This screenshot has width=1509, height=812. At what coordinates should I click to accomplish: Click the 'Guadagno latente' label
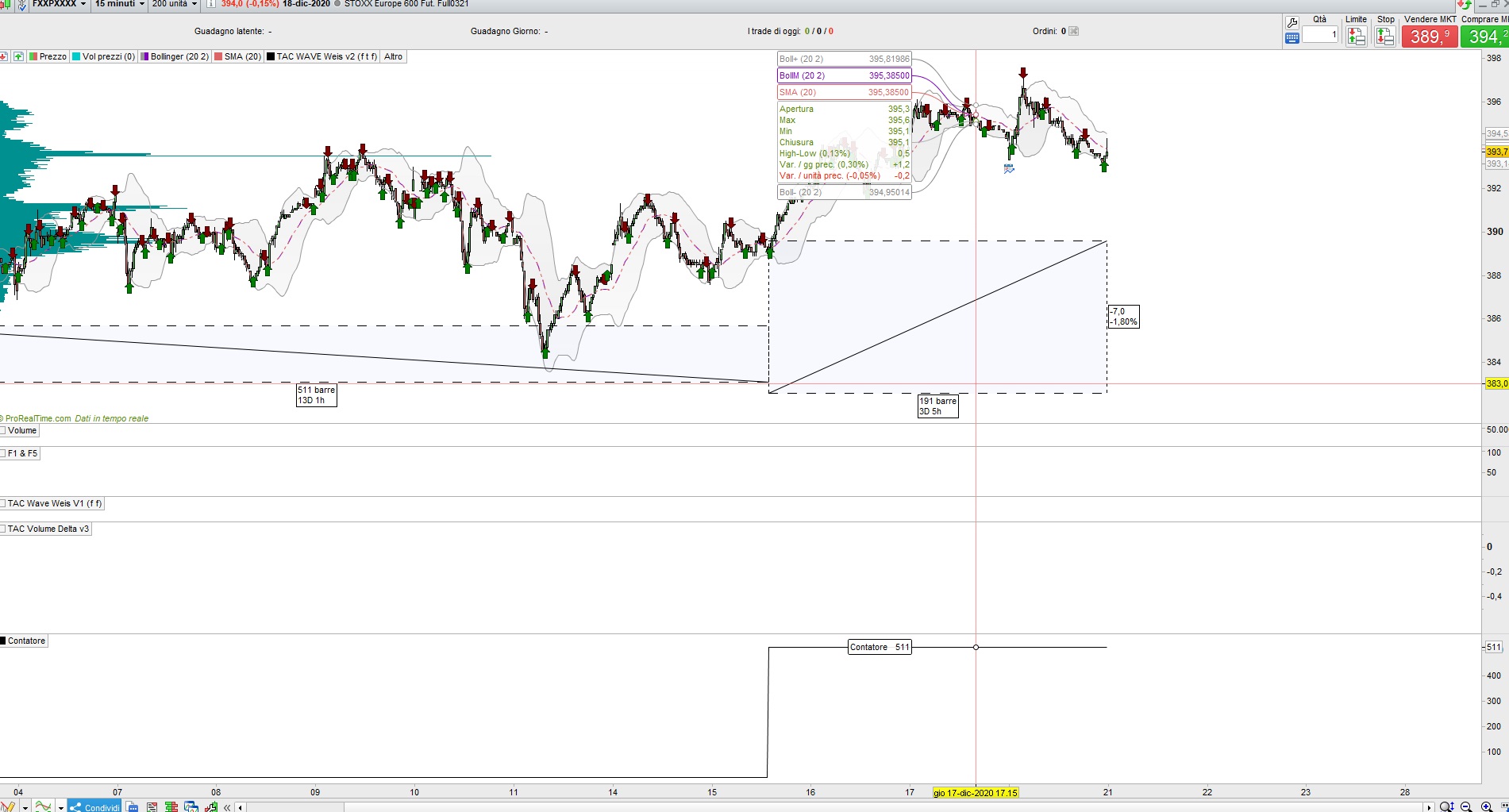tap(229, 31)
